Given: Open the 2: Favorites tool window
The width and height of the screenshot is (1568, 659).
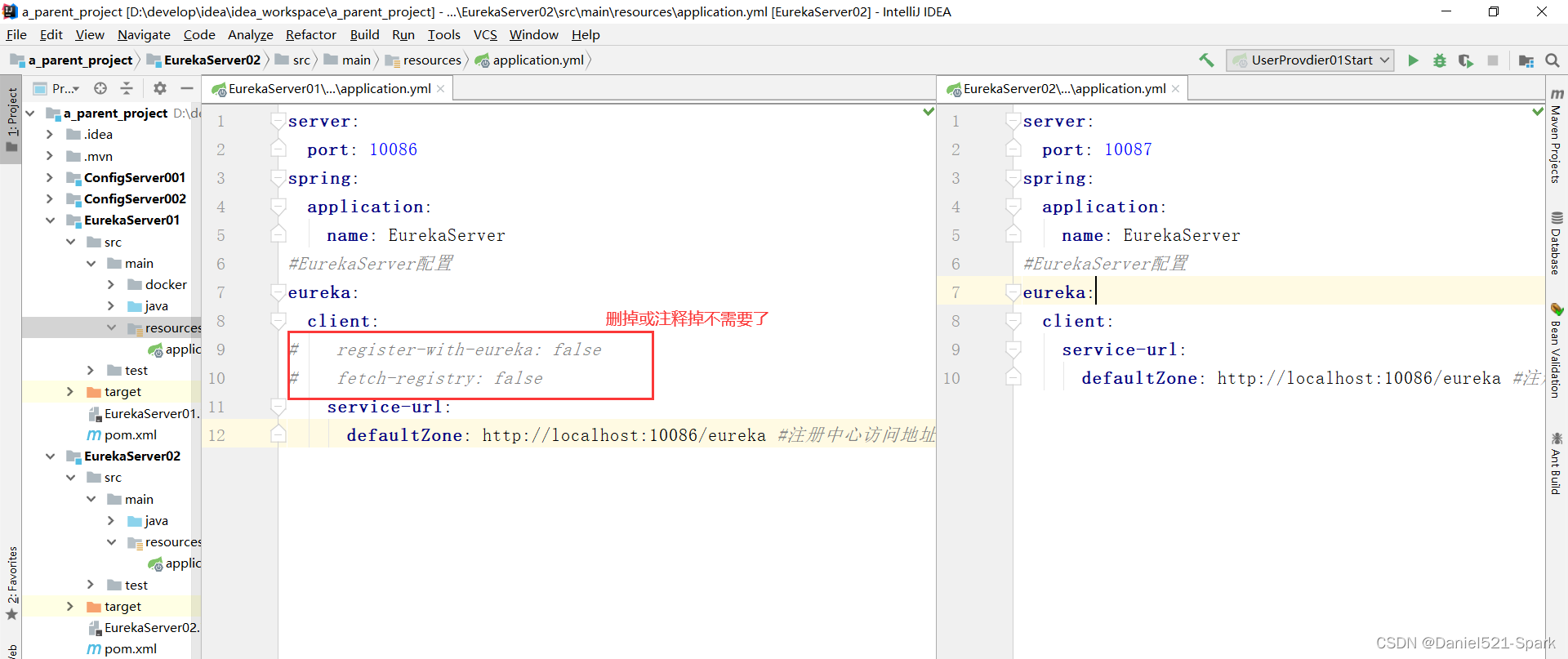Looking at the screenshot, I should pyautogui.click(x=11, y=583).
